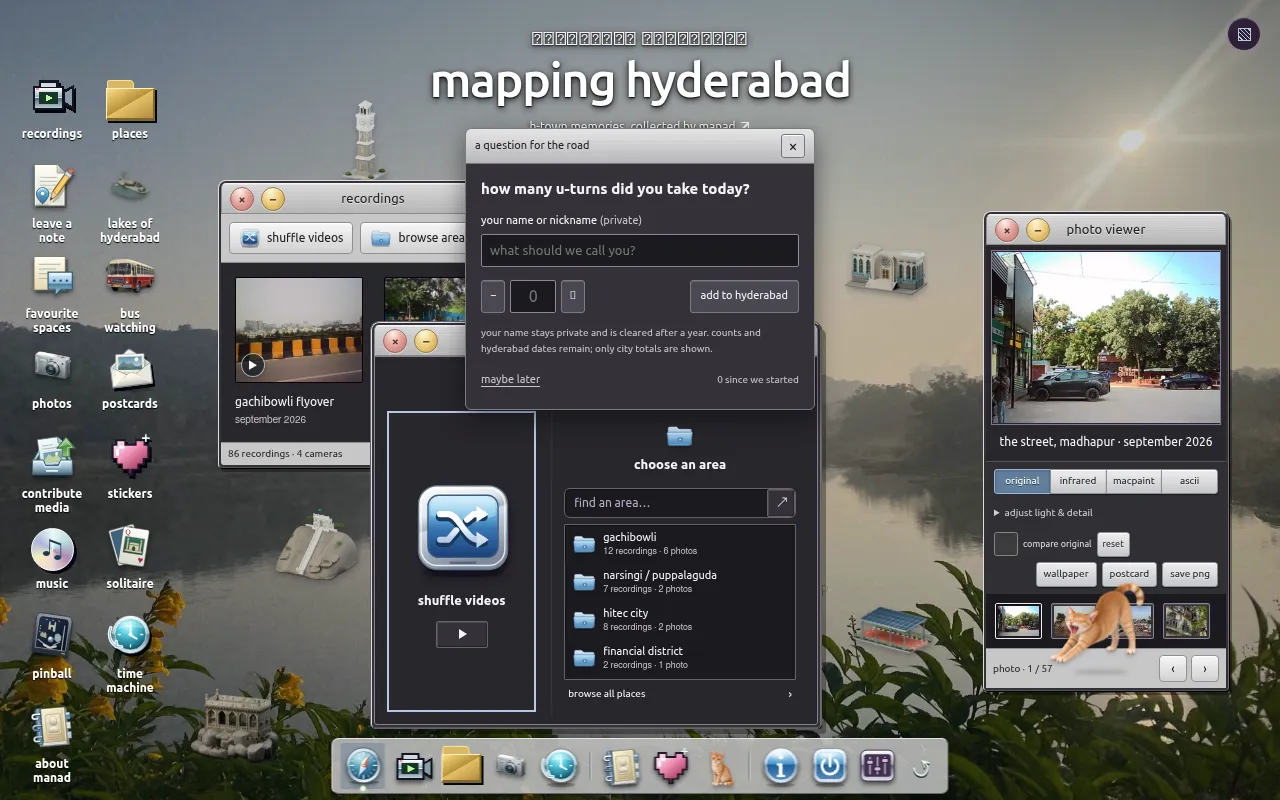Expand adjust light & detail section
The image size is (1280, 800).
pyautogui.click(x=1043, y=513)
